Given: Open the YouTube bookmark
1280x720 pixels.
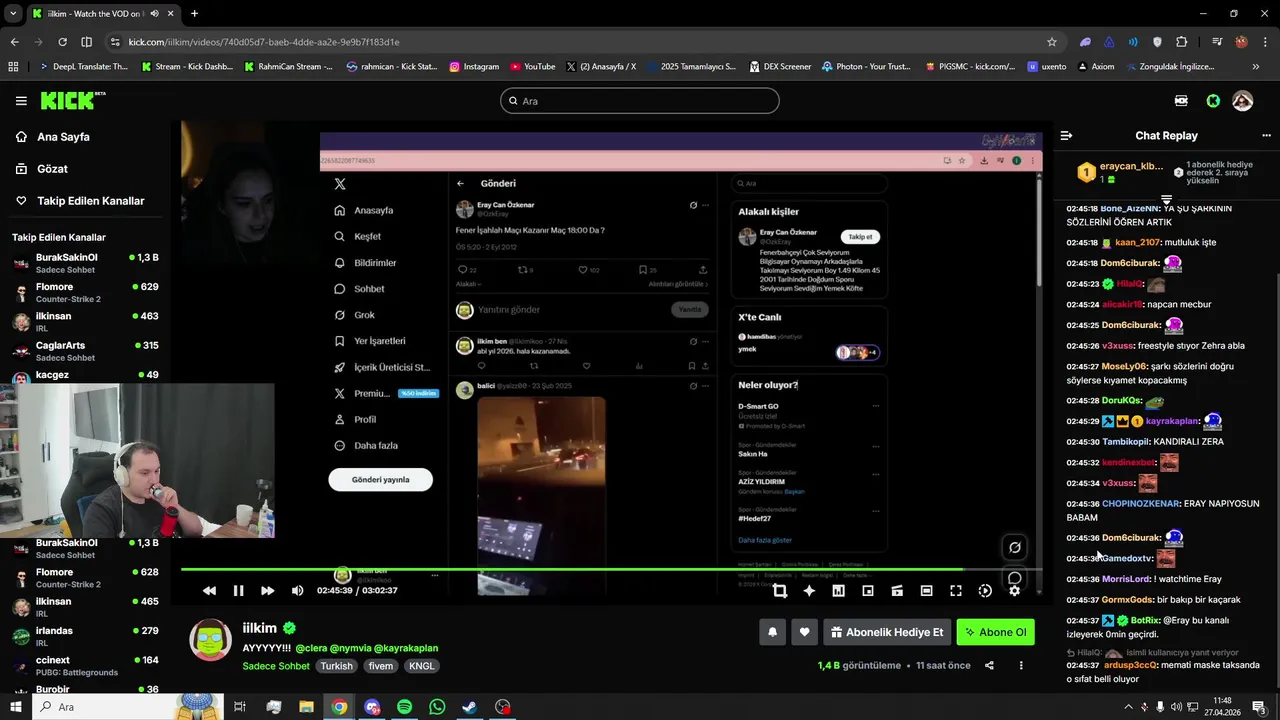Looking at the screenshot, I should (x=532, y=67).
